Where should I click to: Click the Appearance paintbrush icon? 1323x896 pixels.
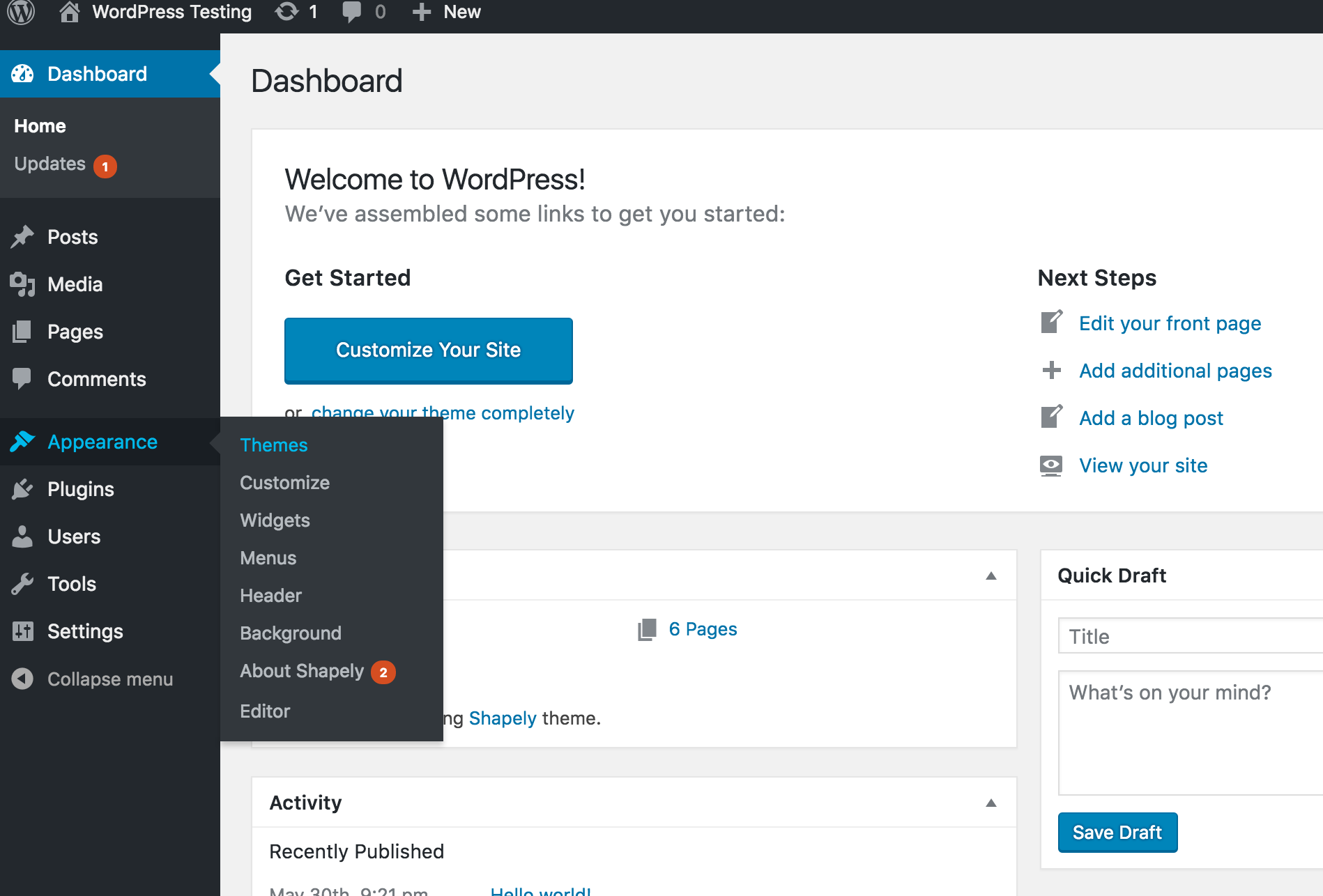[22, 442]
